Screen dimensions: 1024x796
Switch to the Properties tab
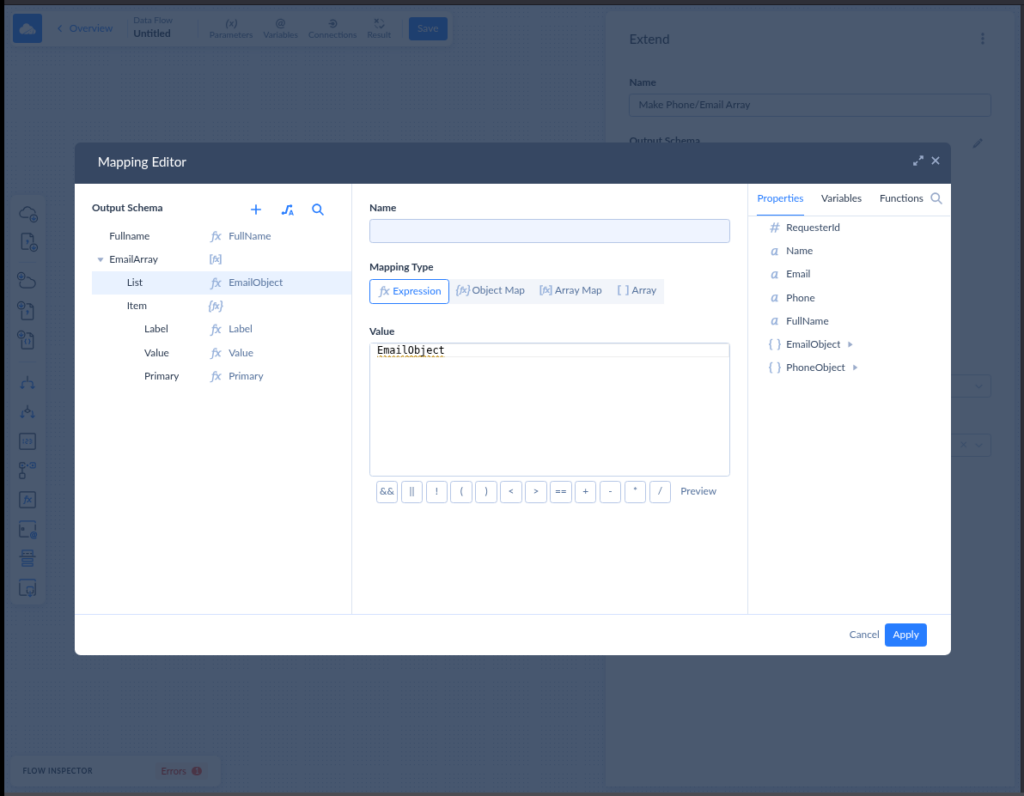pyautogui.click(x=780, y=199)
